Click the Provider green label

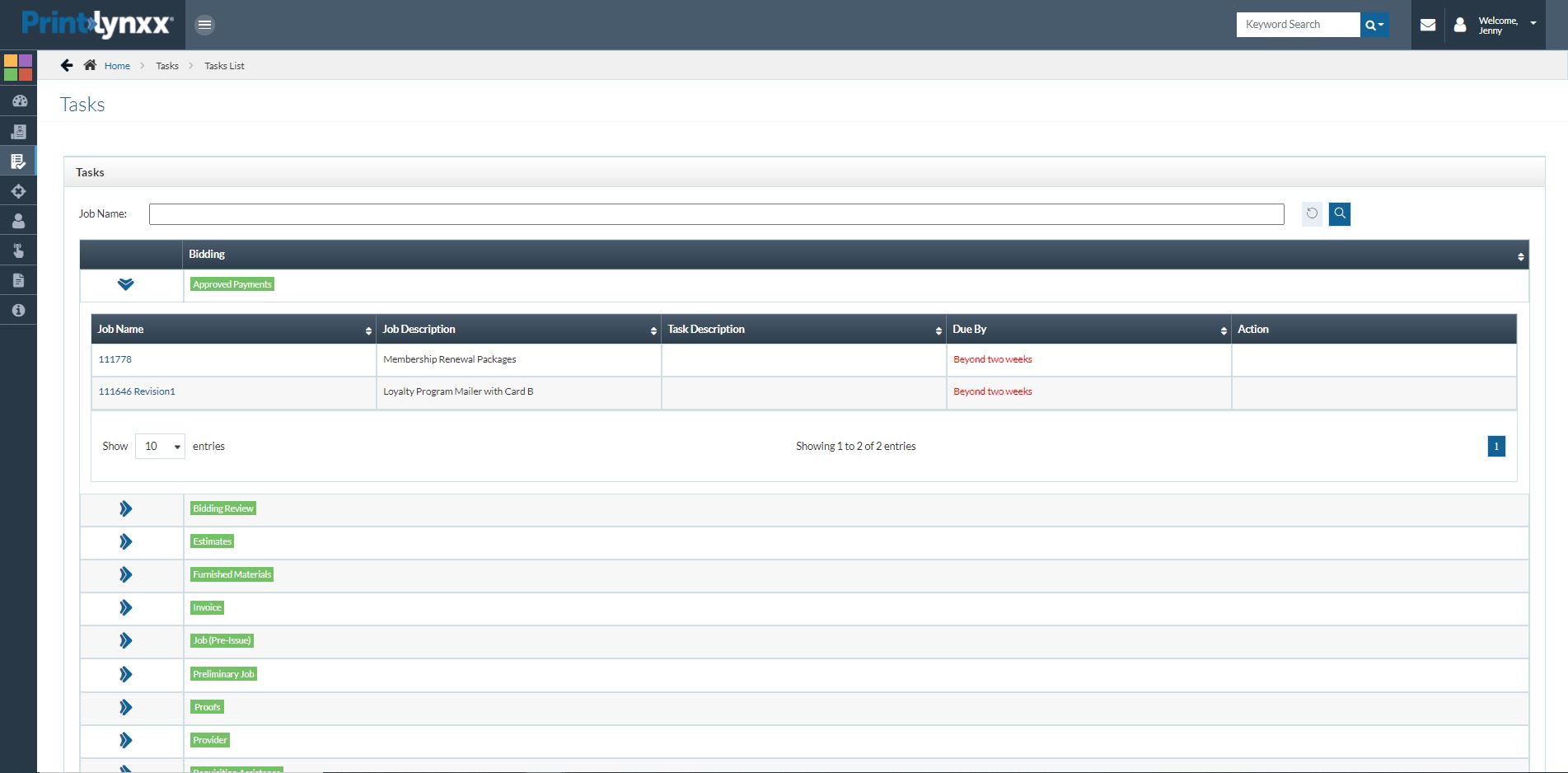tap(210, 740)
